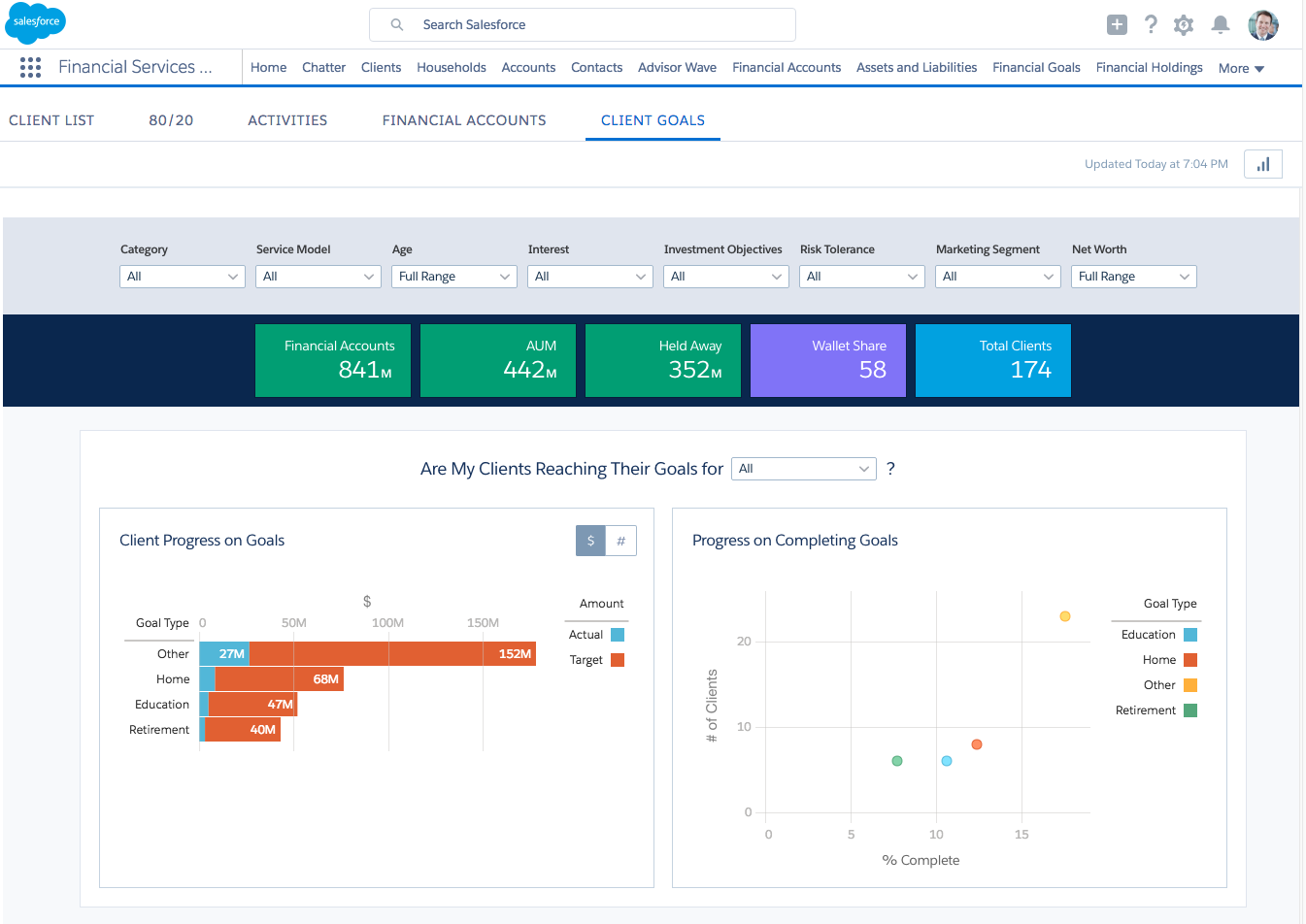Click the Wallet Share tile
Viewport: 1306px width, 924px height.
[x=827, y=360]
